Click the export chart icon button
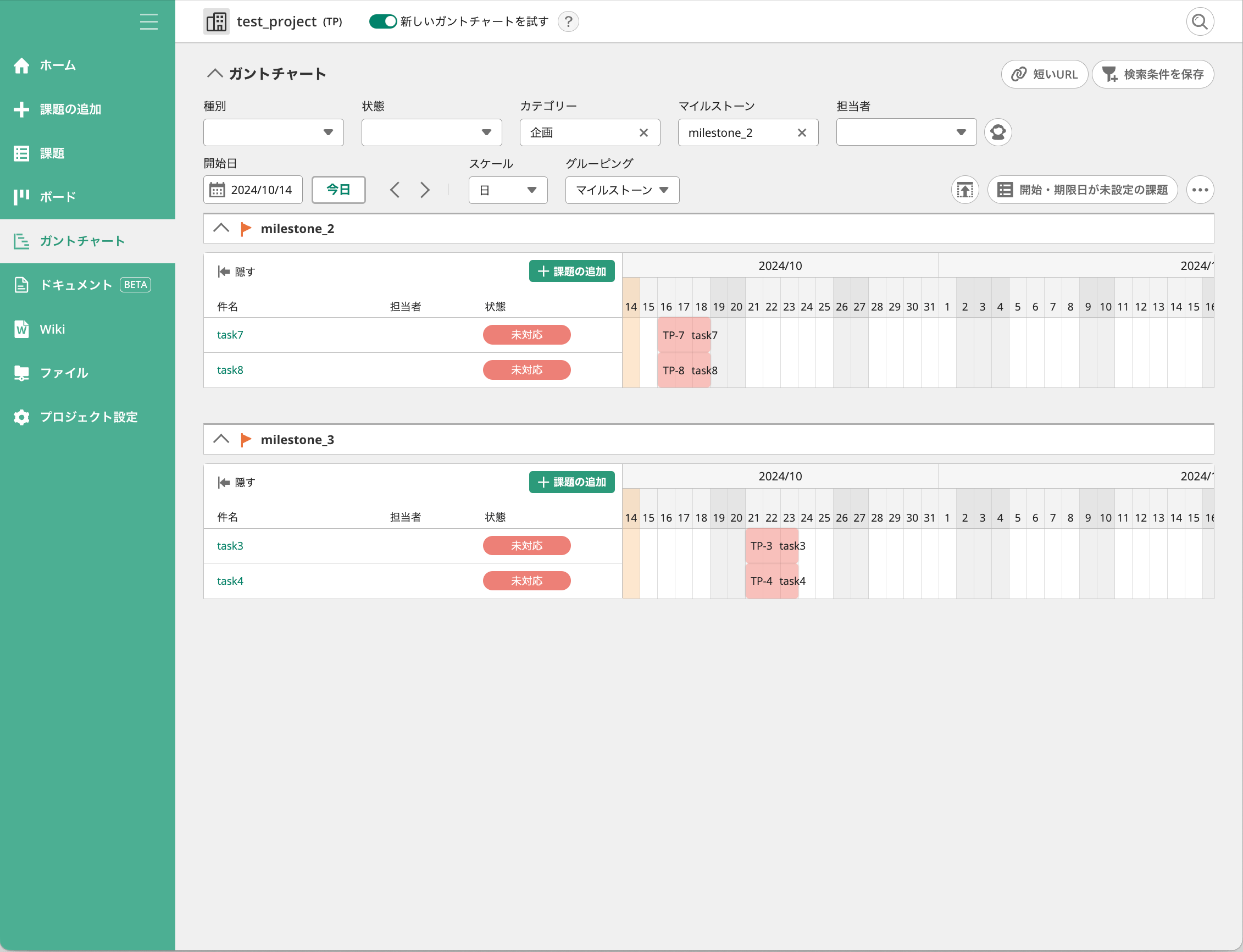The width and height of the screenshot is (1243, 952). (x=965, y=190)
